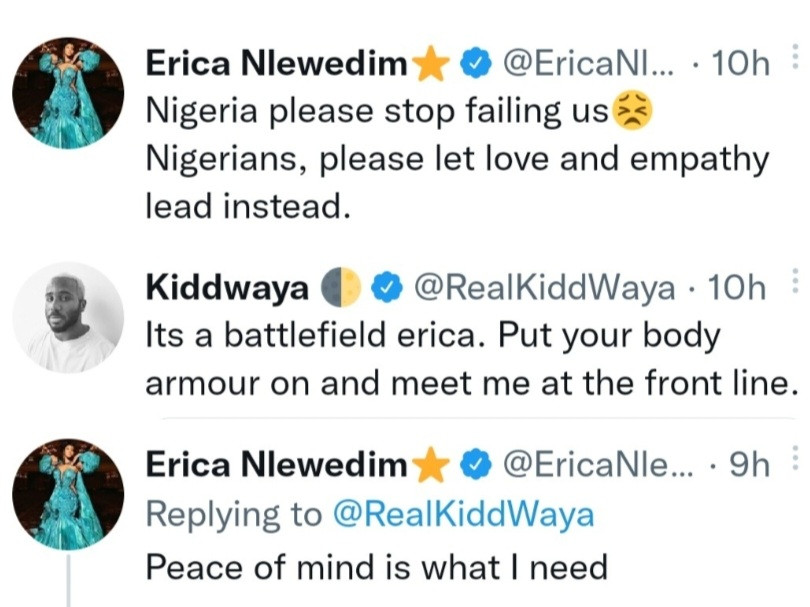Open Erica Nlewedim's avatar on the first tweet

coord(68,94)
